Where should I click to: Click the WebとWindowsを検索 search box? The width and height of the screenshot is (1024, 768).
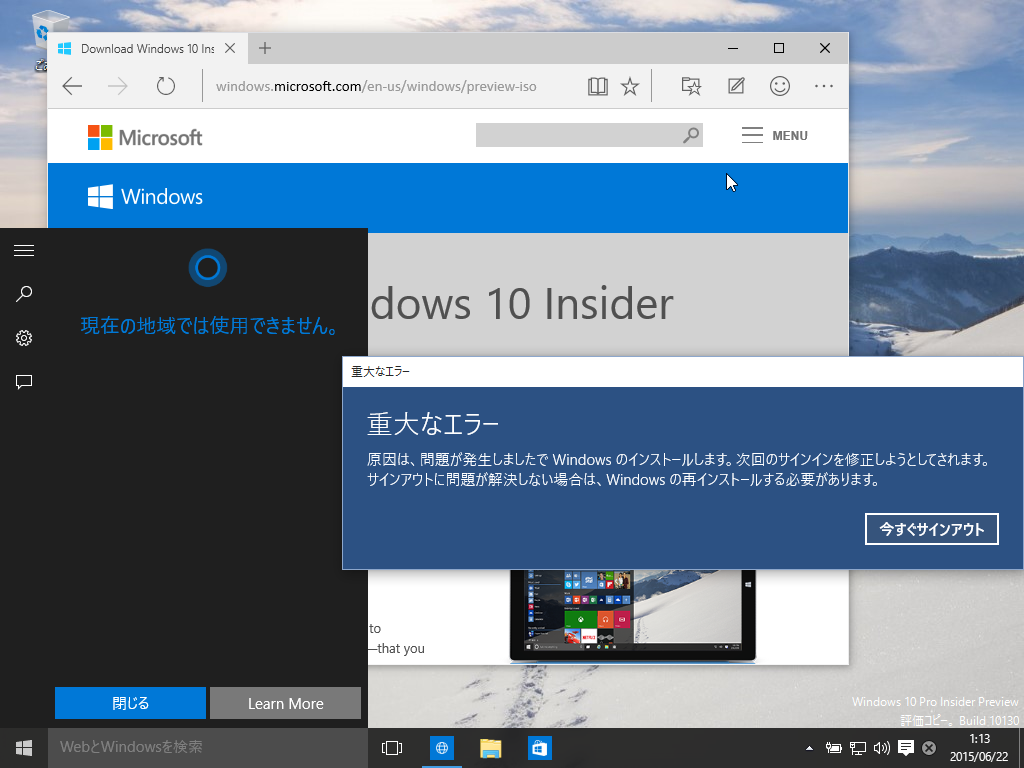pos(208,748)
